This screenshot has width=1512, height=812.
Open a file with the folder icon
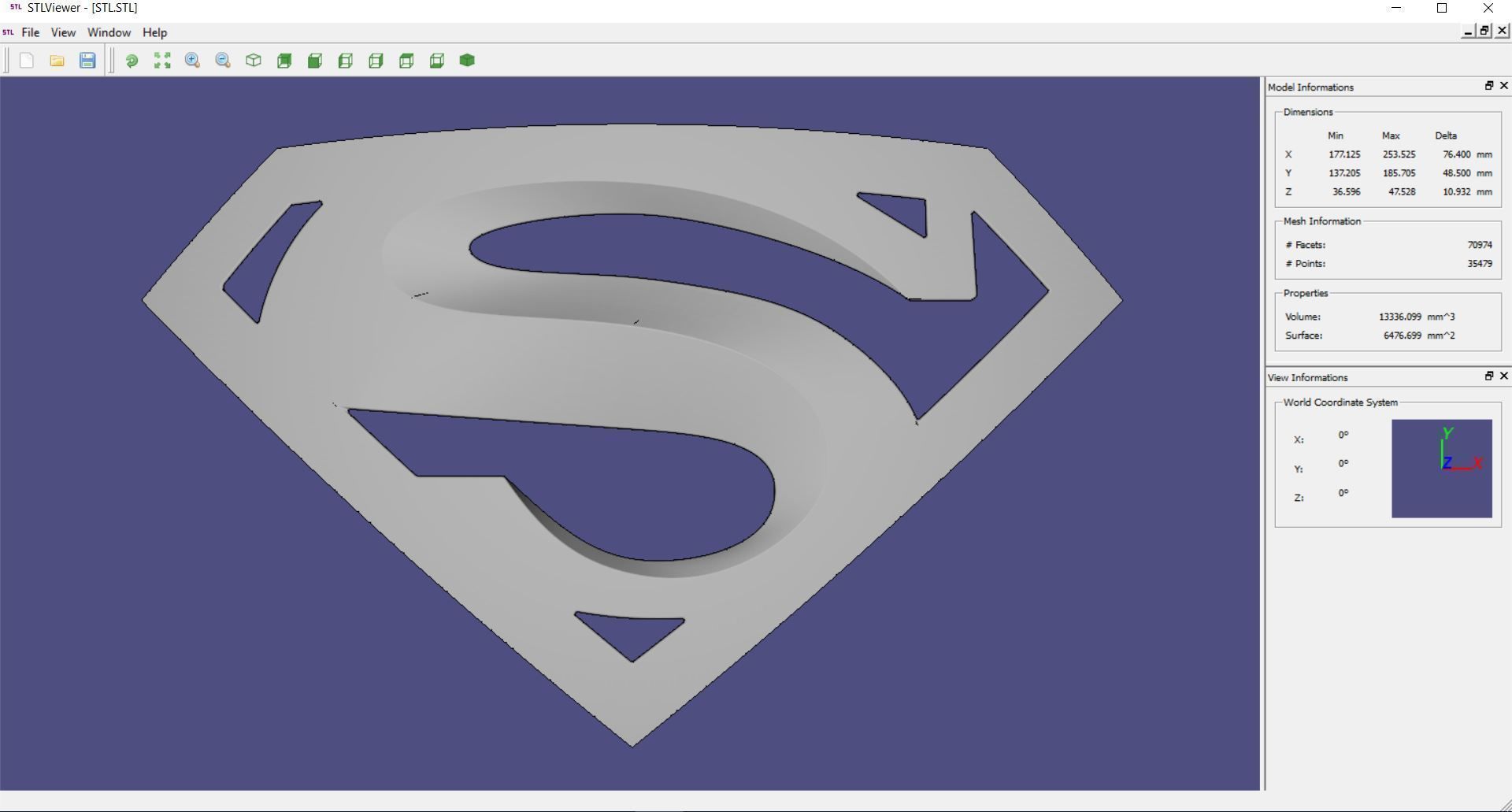point(57,61)
